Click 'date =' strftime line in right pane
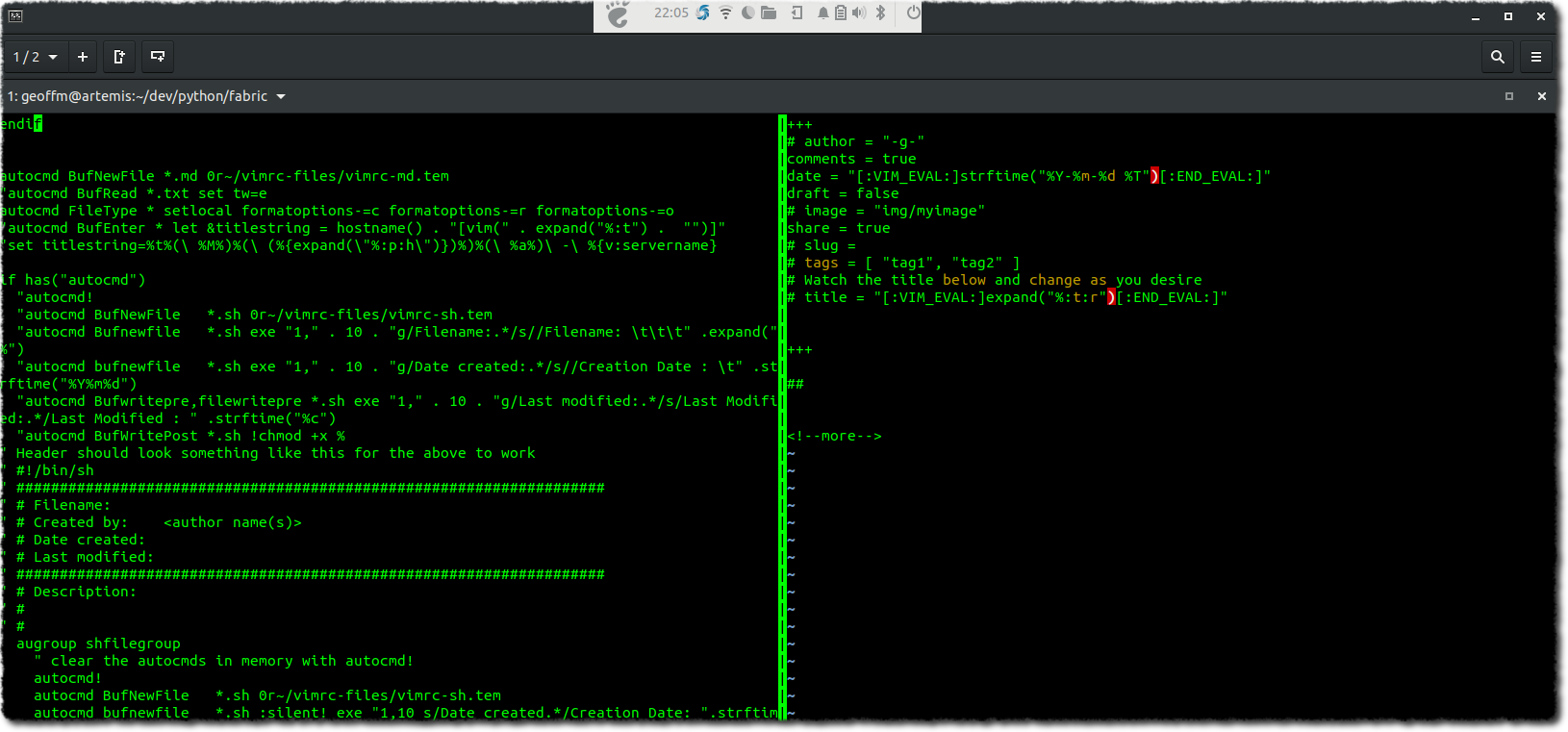 point(1029,176)
